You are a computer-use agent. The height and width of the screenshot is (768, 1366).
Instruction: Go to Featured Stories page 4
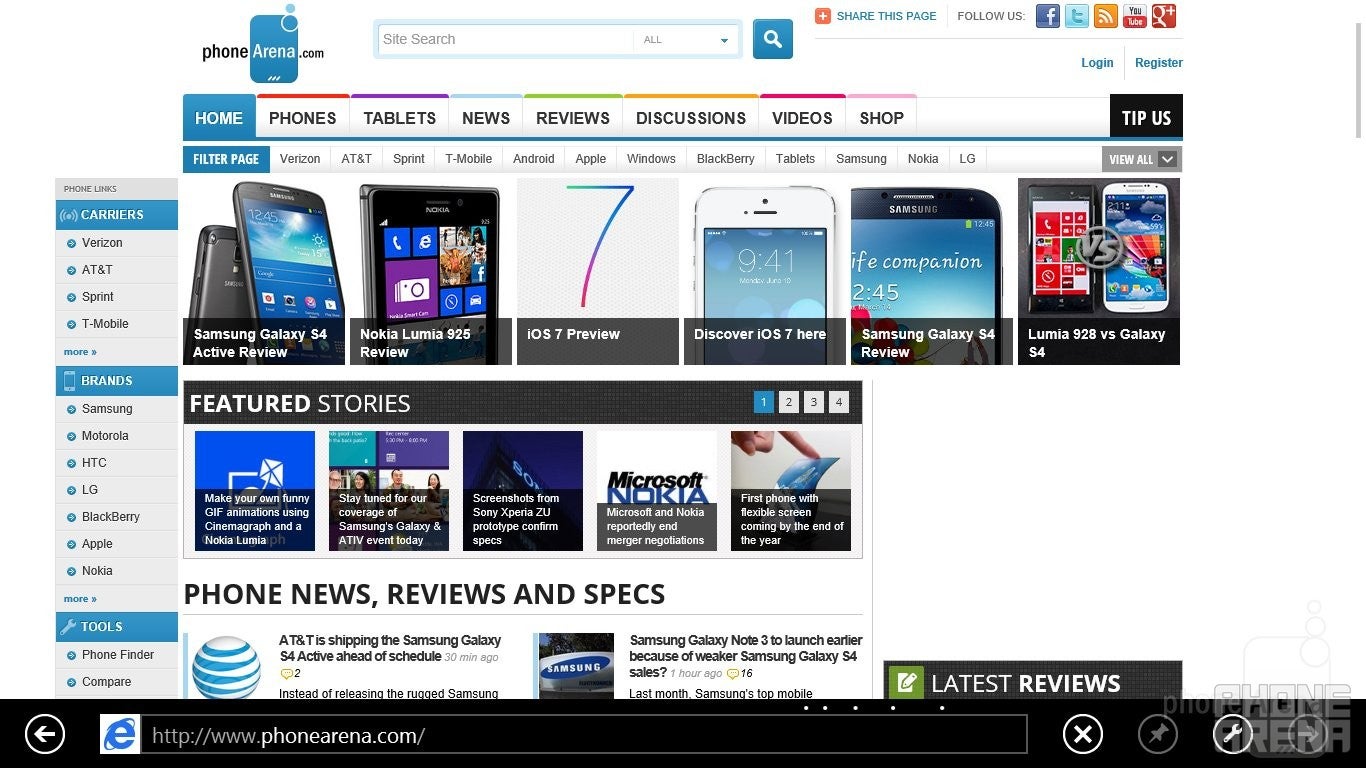click(839, 402)
